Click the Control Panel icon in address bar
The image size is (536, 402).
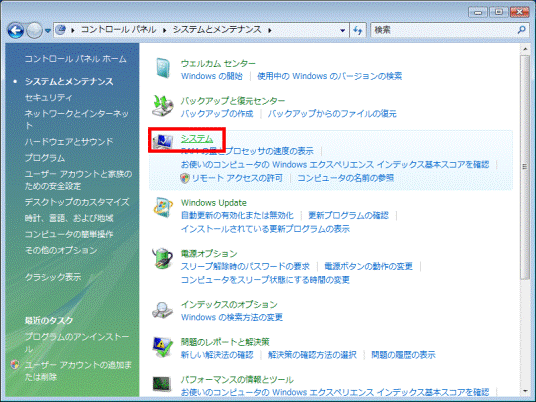(x=61, y=30)
